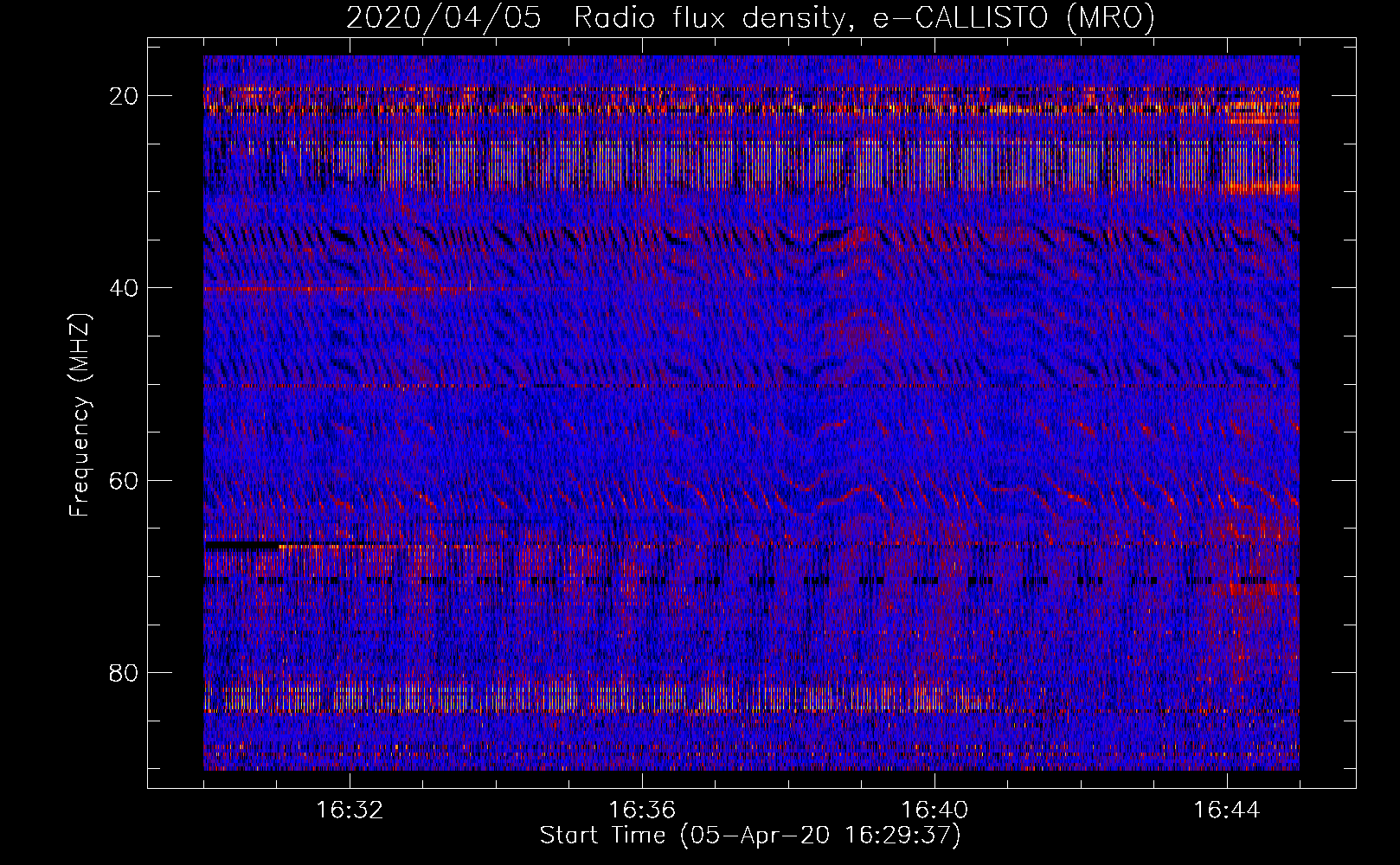Screen dimensions: 1400x865
Task: Select the frequency axis label '60'
Action: 125,480
